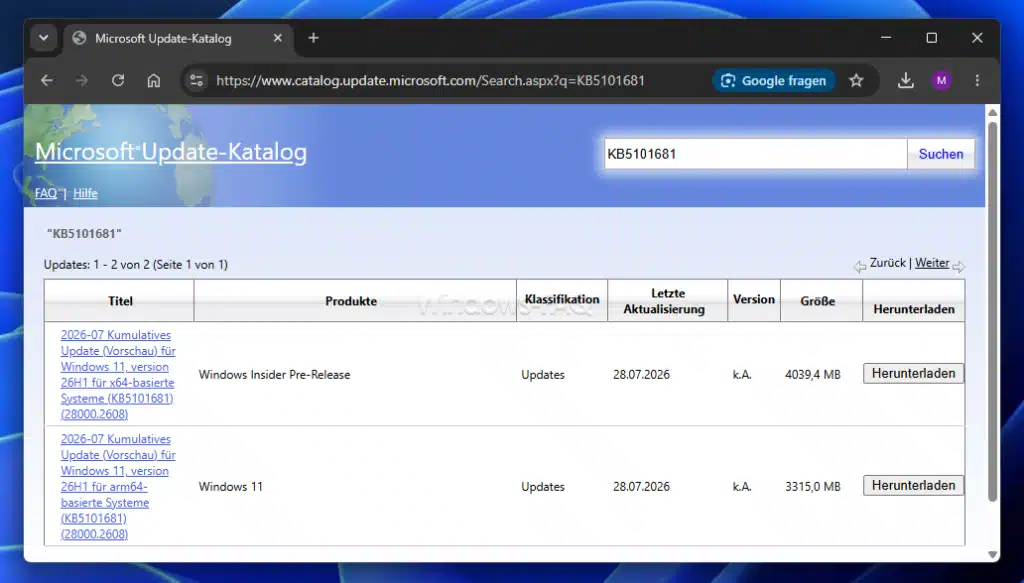Viewport: 1024px width, 583px height.
Task: Reload the page with the refresh icon
Action: [x=118, y=80]
